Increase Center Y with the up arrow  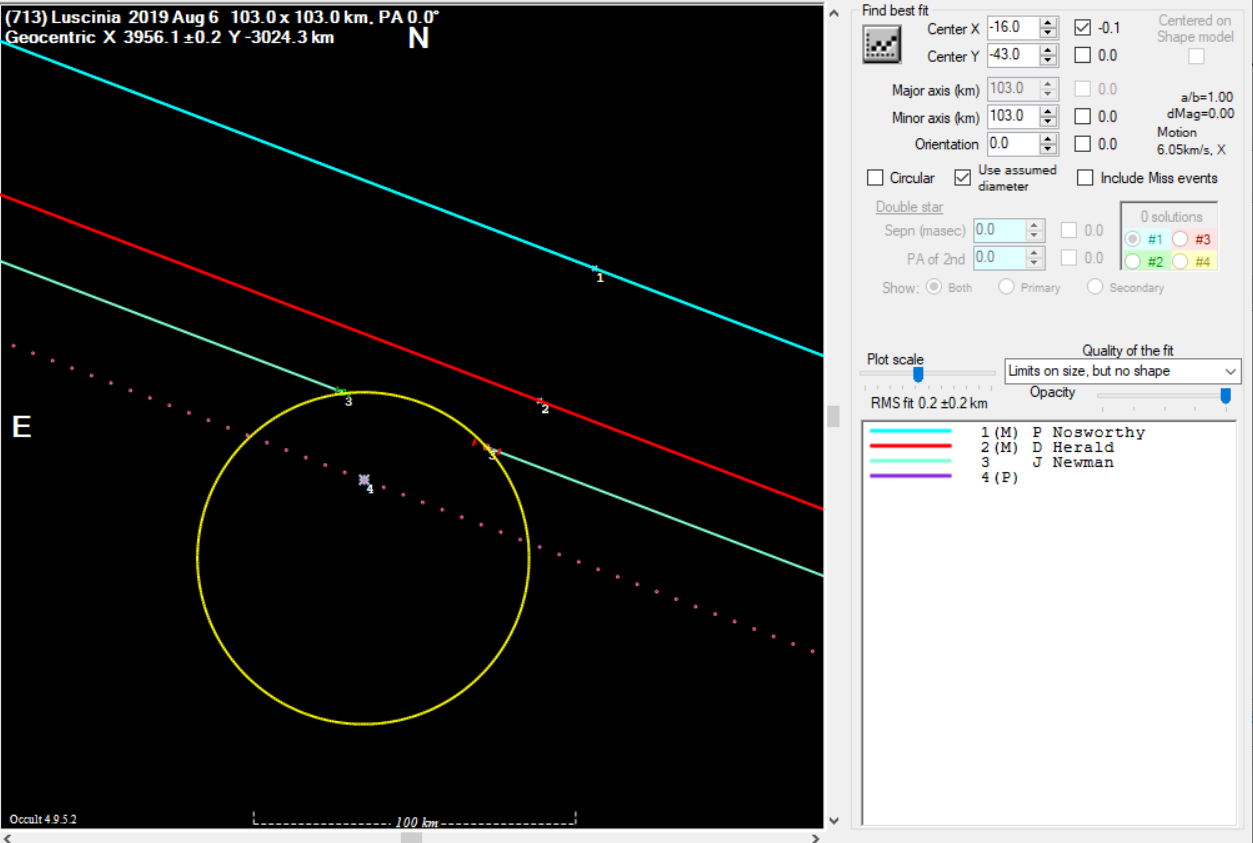click(x=1048, y=50)
